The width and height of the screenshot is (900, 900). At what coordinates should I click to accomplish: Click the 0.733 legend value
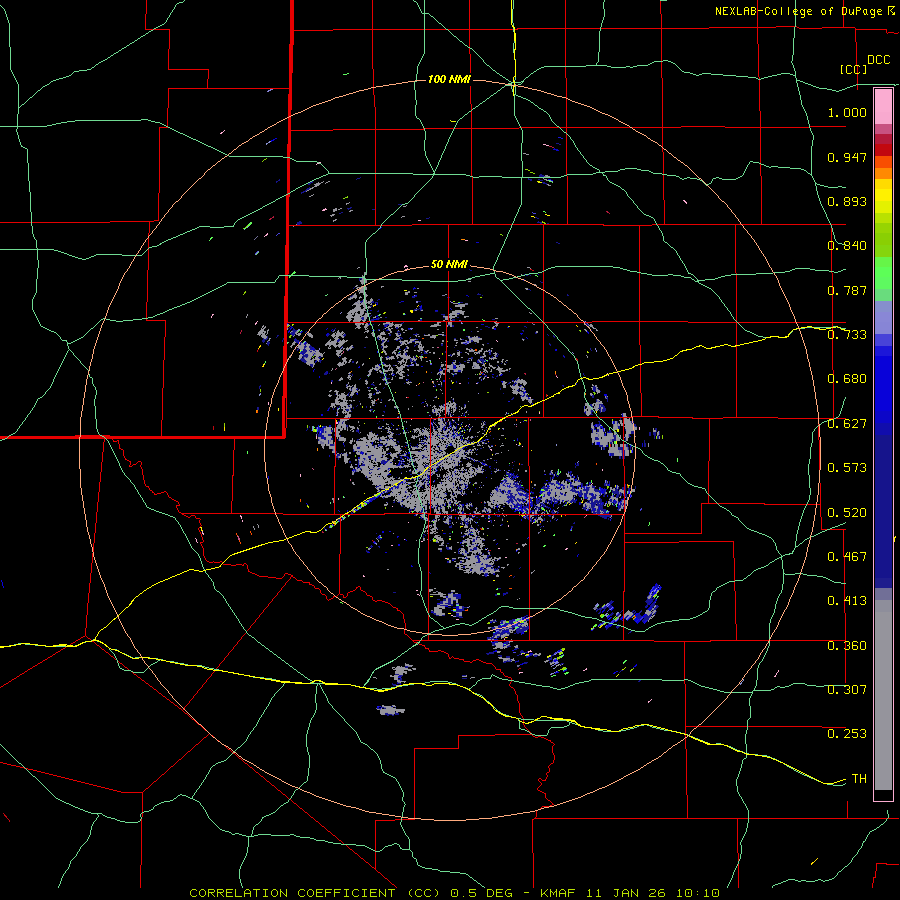coord(847,335)
